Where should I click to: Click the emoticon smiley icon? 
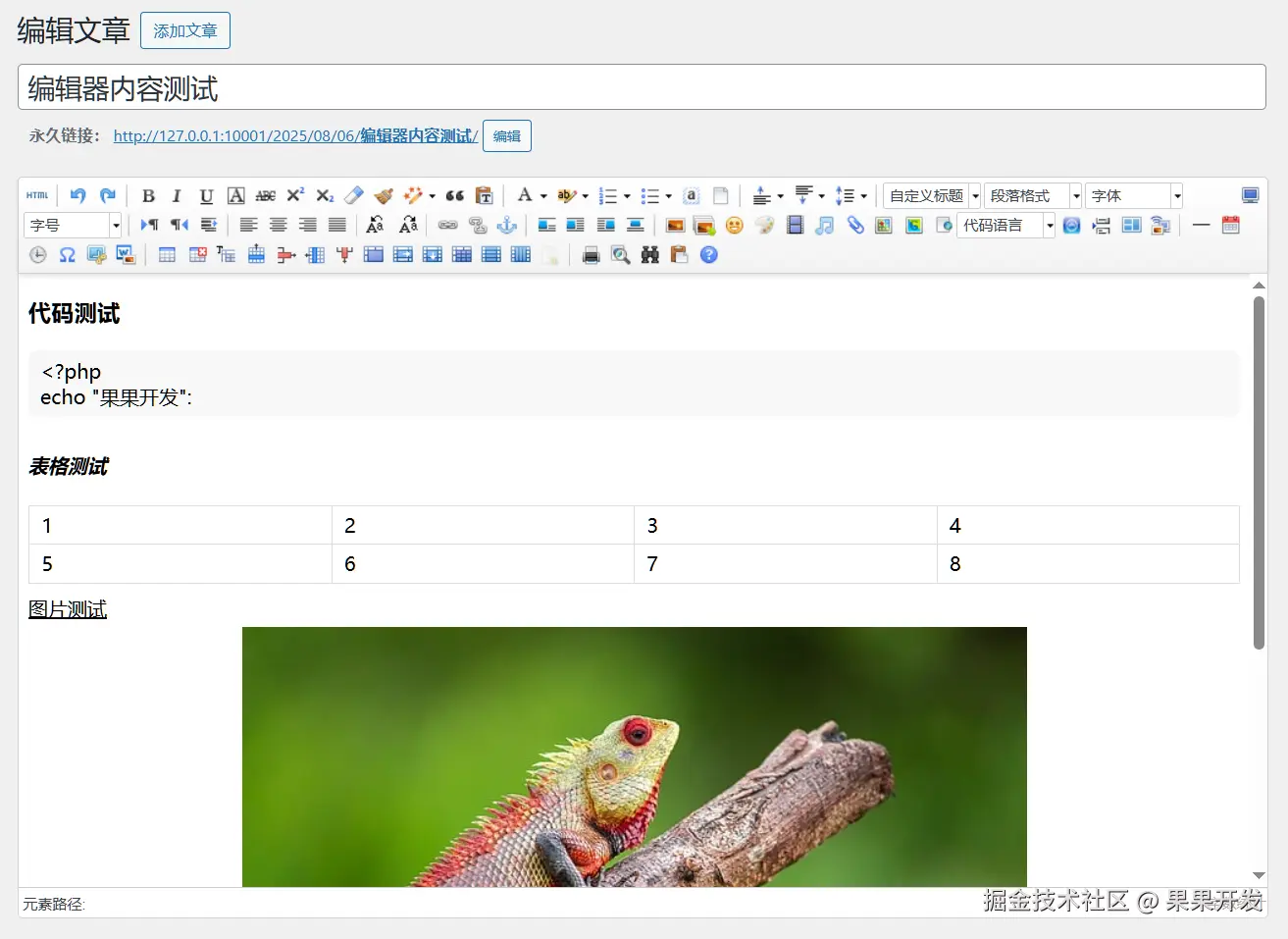(x=735, y=226)
